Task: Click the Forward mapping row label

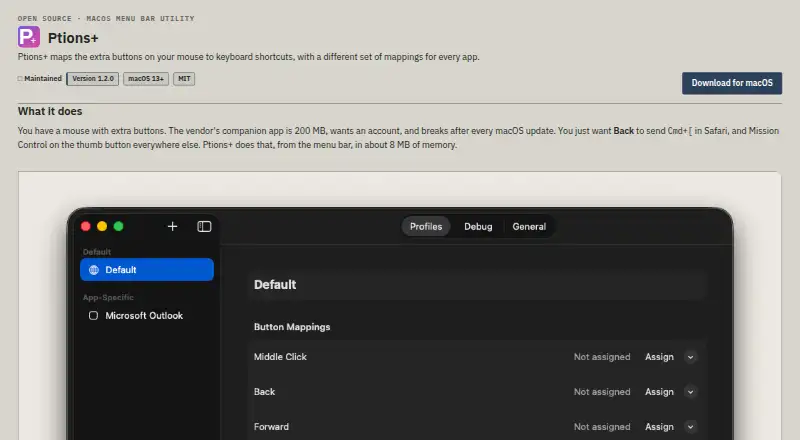Action: pyautogui.click(x=271, y=426)
